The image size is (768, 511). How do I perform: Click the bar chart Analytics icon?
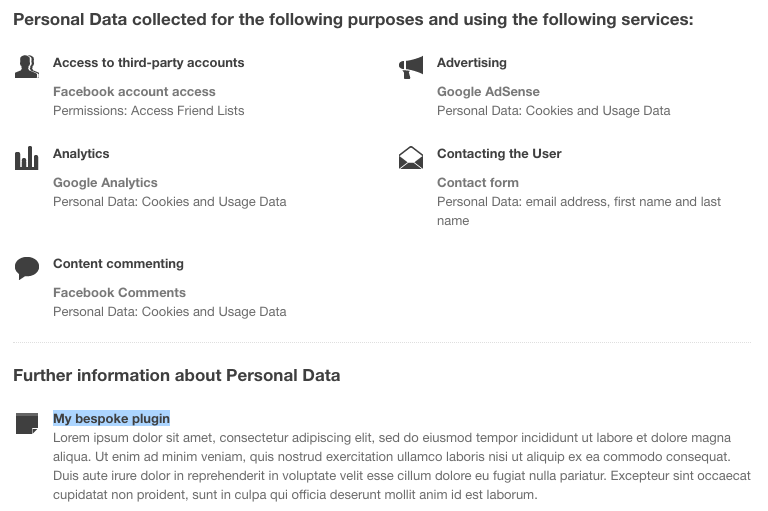(26, 158)
